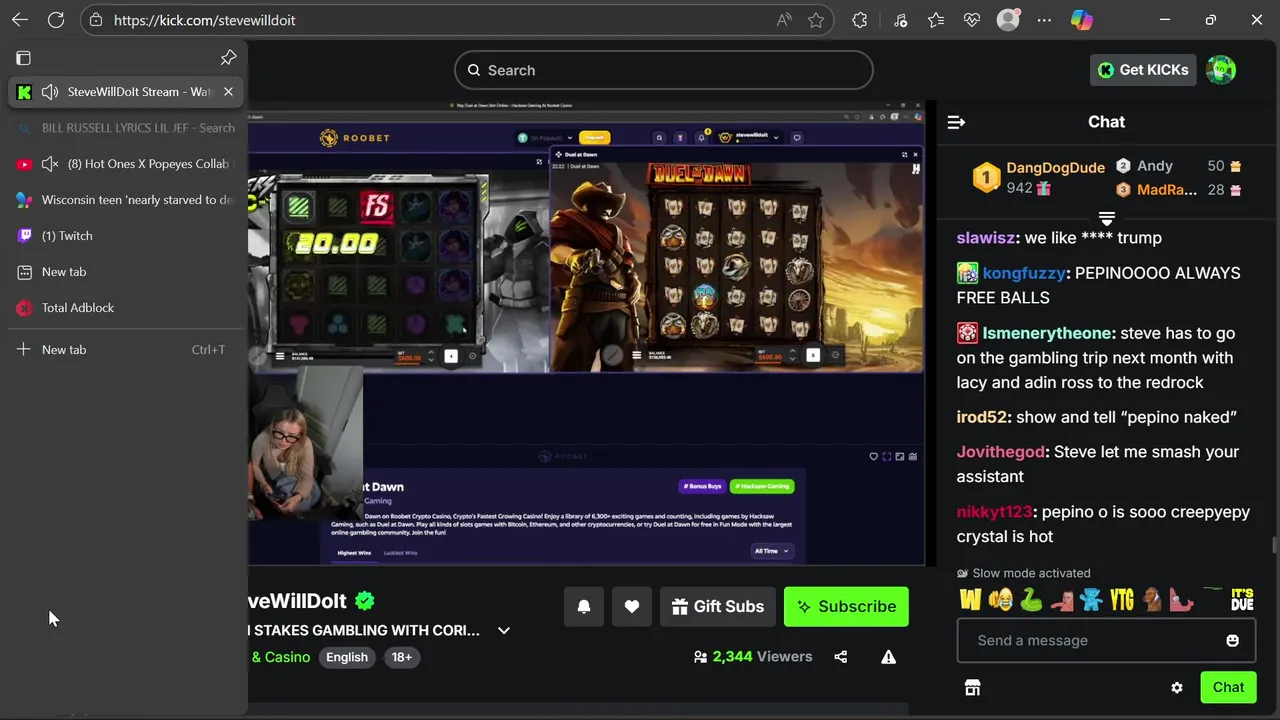This screenshot has width=1280, height=720.
Task: Reload the kick.com page
Action: [56, 20]
